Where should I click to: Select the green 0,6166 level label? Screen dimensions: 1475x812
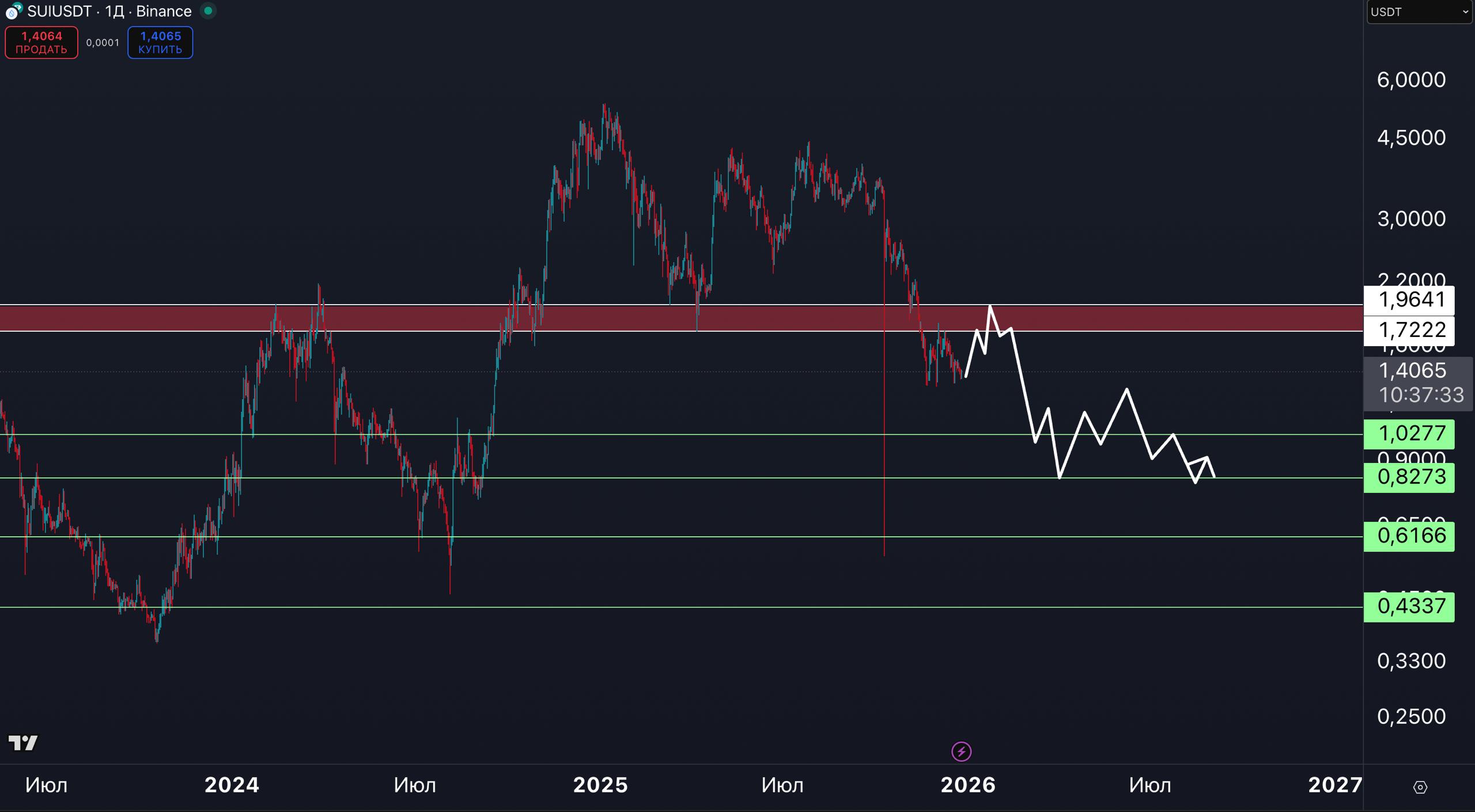[1409, 536]
